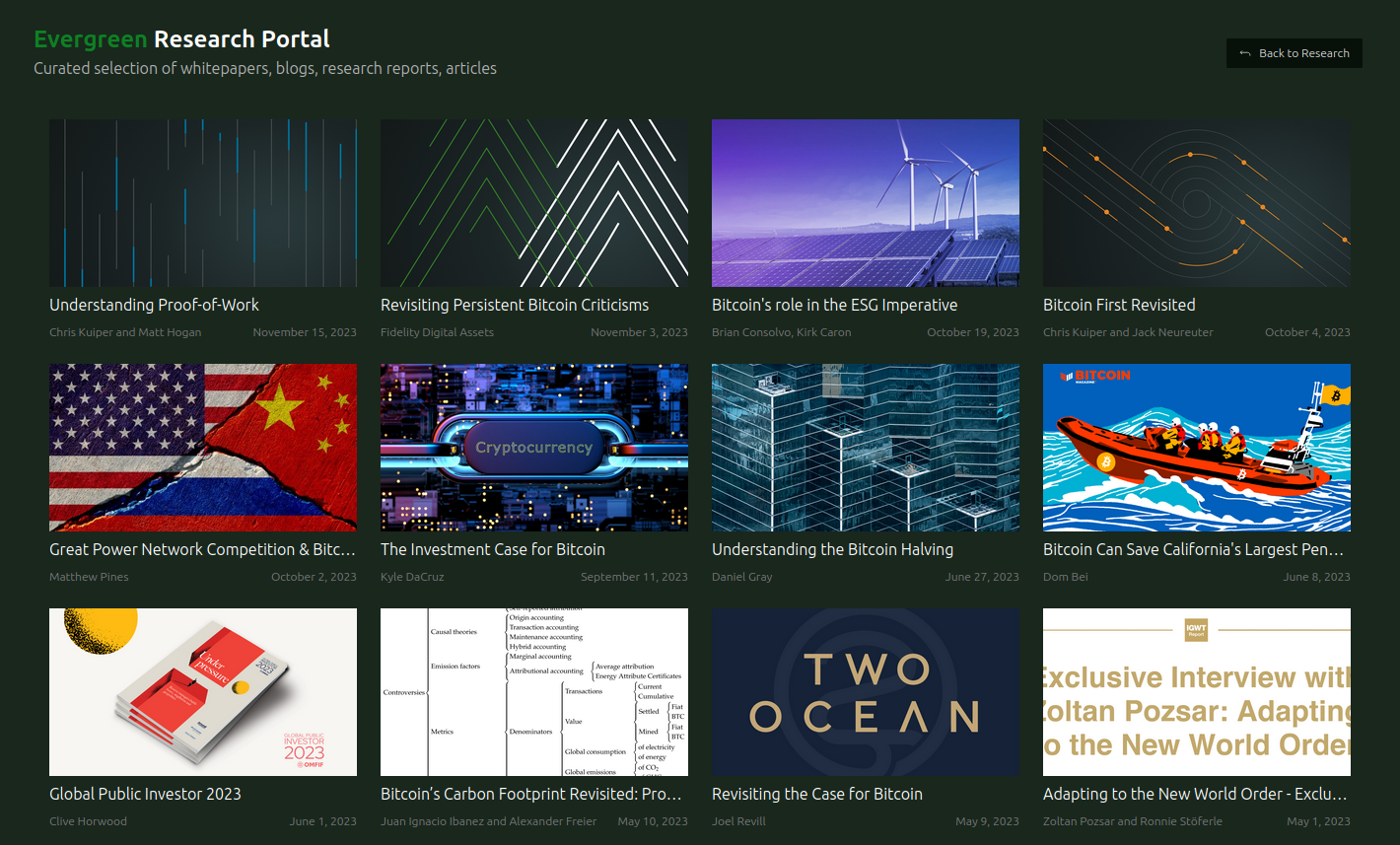Click the Evergreen Research Portal heading
The height and width of the screenshot is (845, 1400).
pyautogui.click(x=182, y=39)
